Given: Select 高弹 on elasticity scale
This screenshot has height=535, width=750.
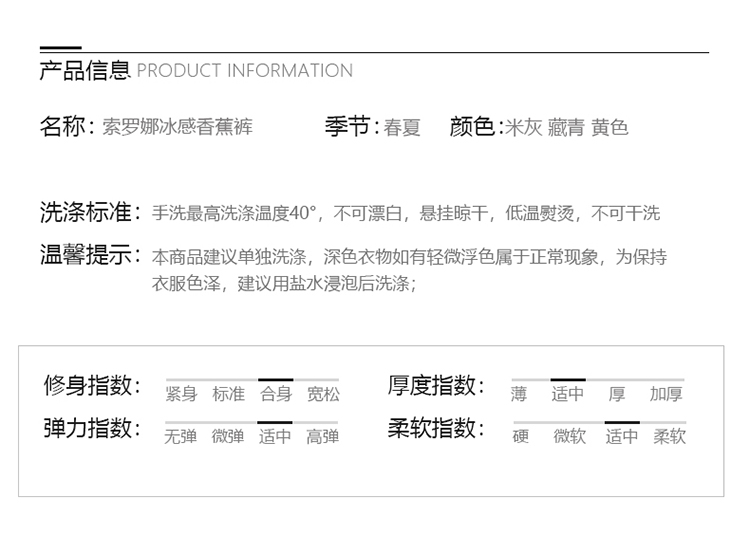Looking at the screenshot, I should (322, 437).
